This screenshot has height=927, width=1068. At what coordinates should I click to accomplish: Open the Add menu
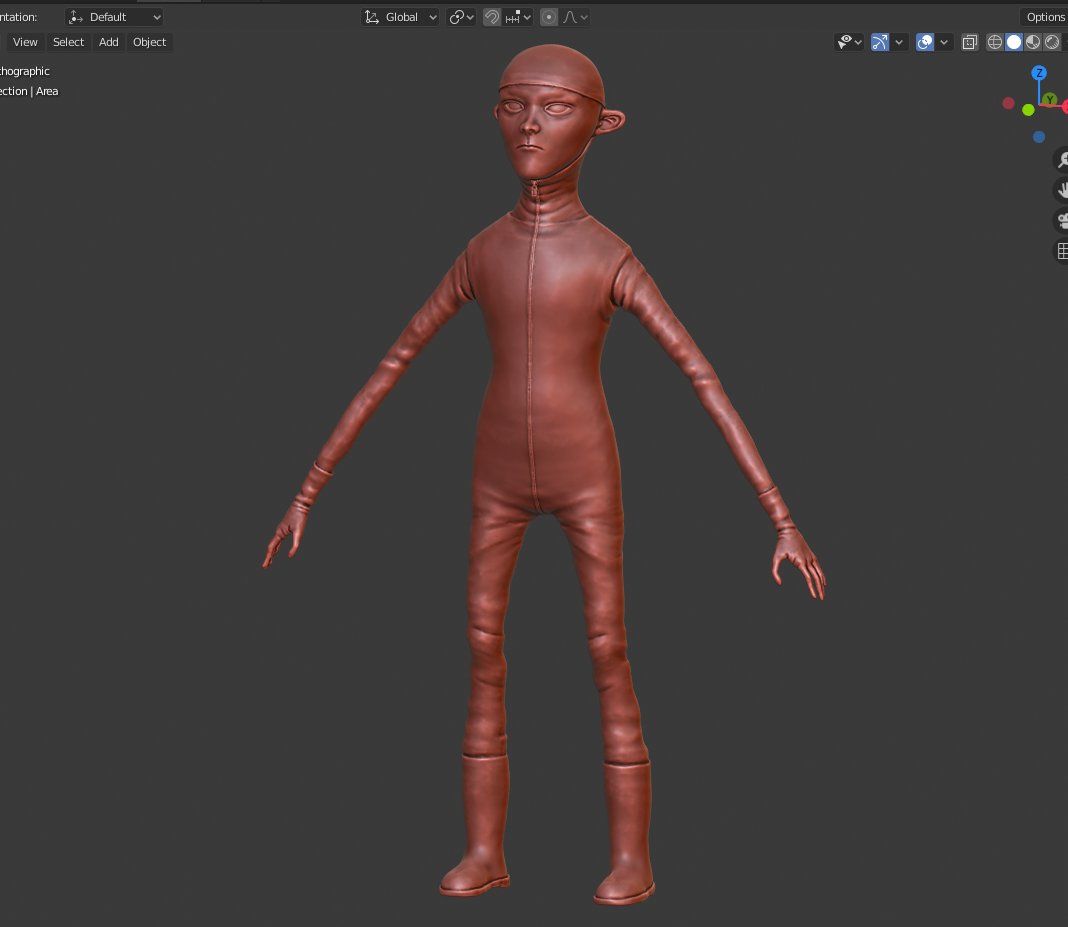tap(109, 42)
